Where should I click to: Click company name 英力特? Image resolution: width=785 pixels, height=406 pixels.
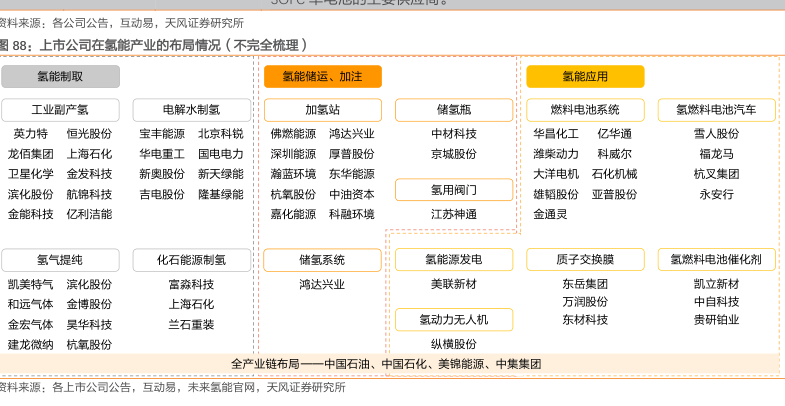coord(31,134)
